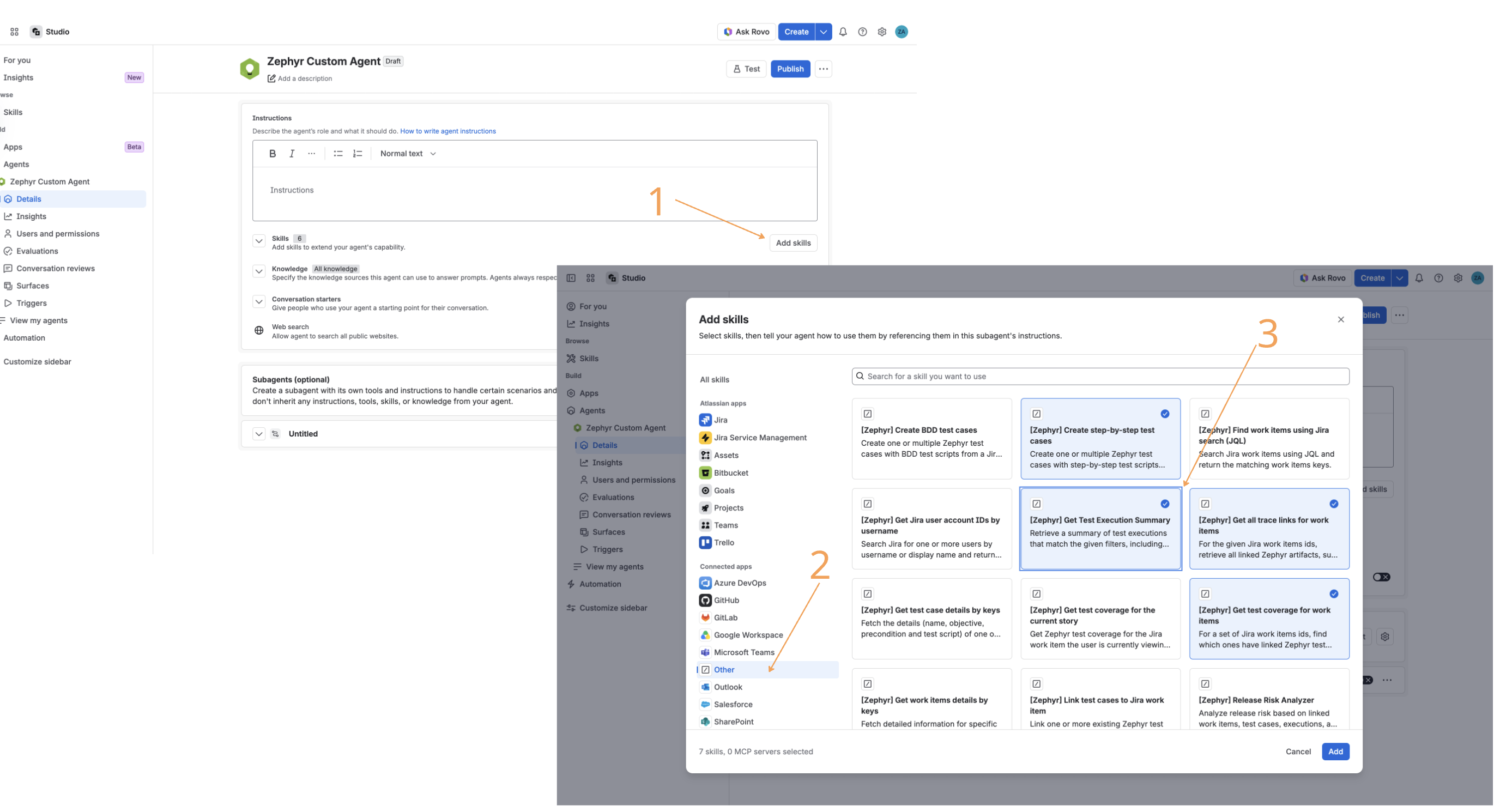Pick the Goals icon in the skills list
Image resolution: width=1500 pixels, height=812 pixels.
pyautogui.click(x=705, y=490)
